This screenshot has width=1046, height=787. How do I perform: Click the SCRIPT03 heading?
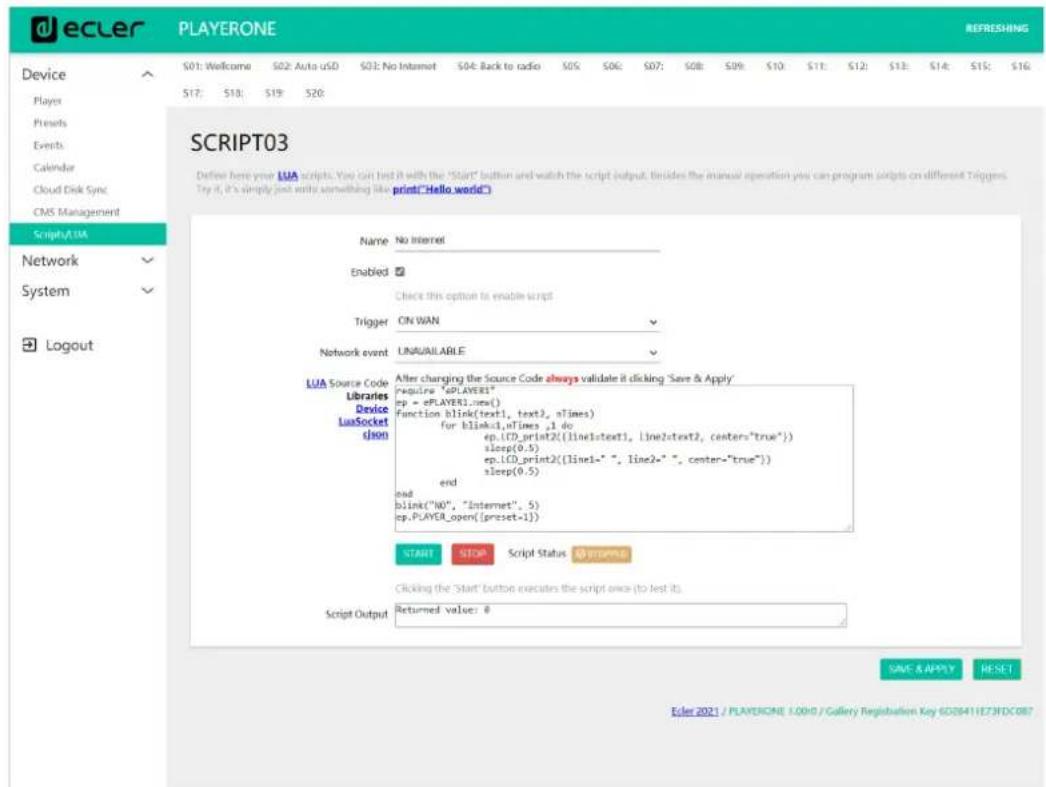[239, 143]
